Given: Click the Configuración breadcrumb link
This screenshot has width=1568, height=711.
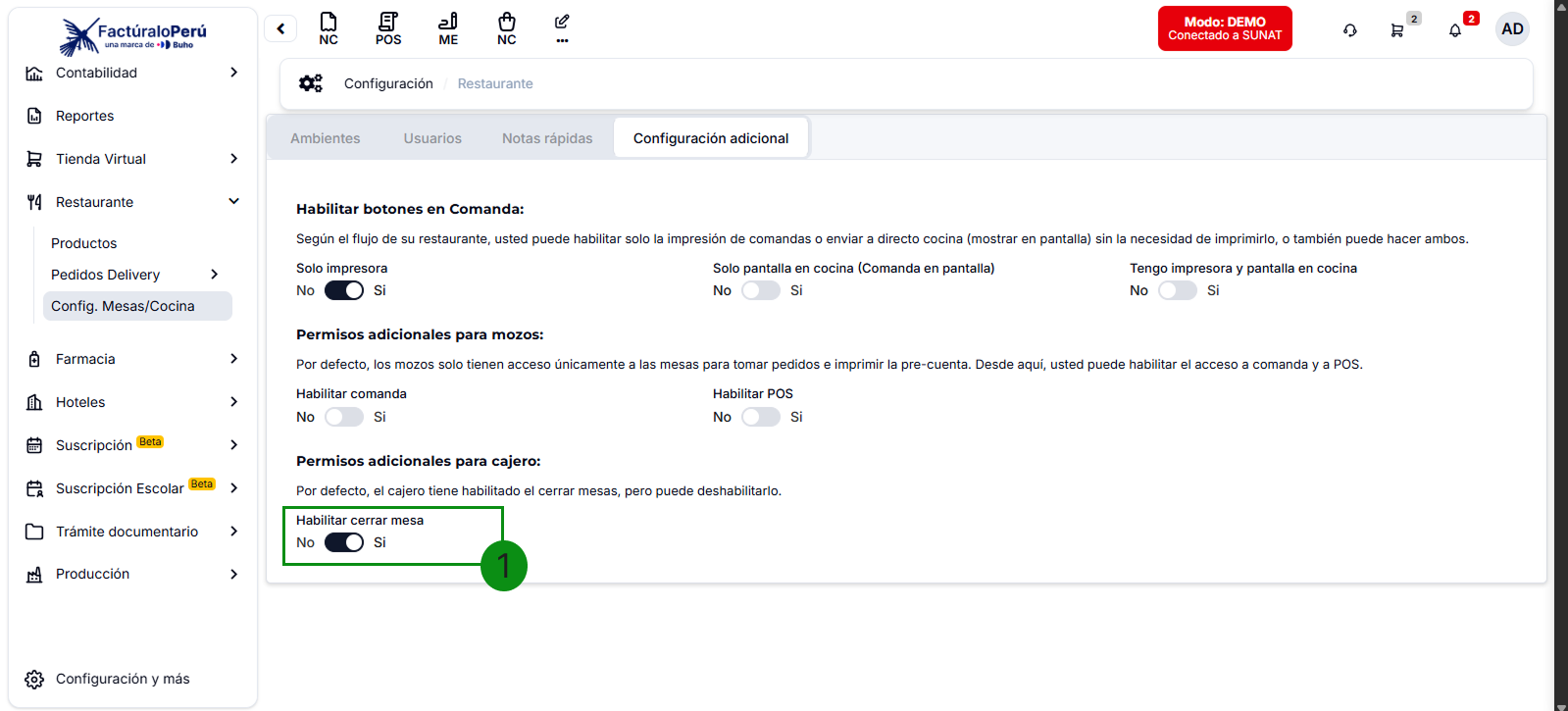Looking at the screenshot, I should [388, 83].
